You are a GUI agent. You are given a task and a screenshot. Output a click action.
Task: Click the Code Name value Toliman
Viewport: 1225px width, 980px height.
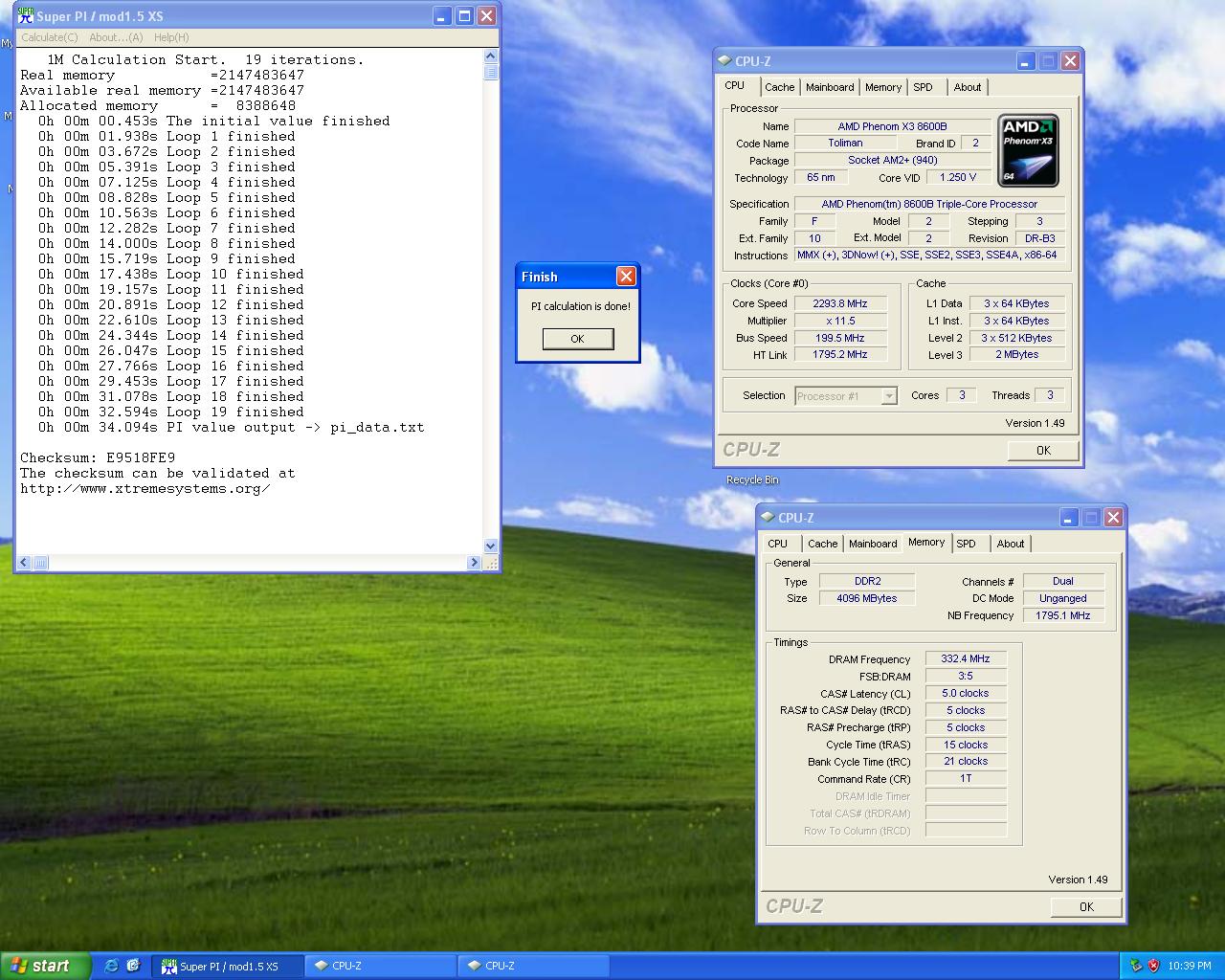845,143
